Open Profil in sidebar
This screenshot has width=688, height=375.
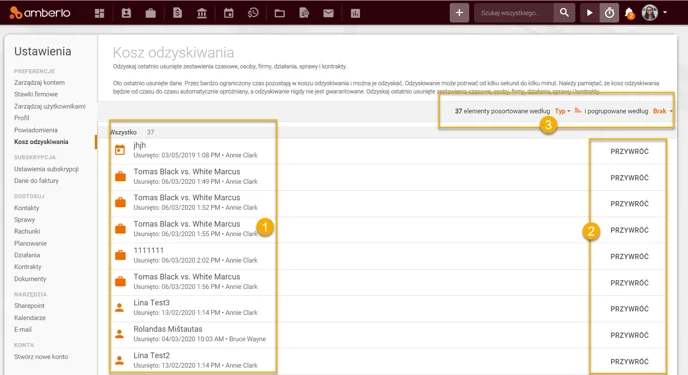[22, 118]
